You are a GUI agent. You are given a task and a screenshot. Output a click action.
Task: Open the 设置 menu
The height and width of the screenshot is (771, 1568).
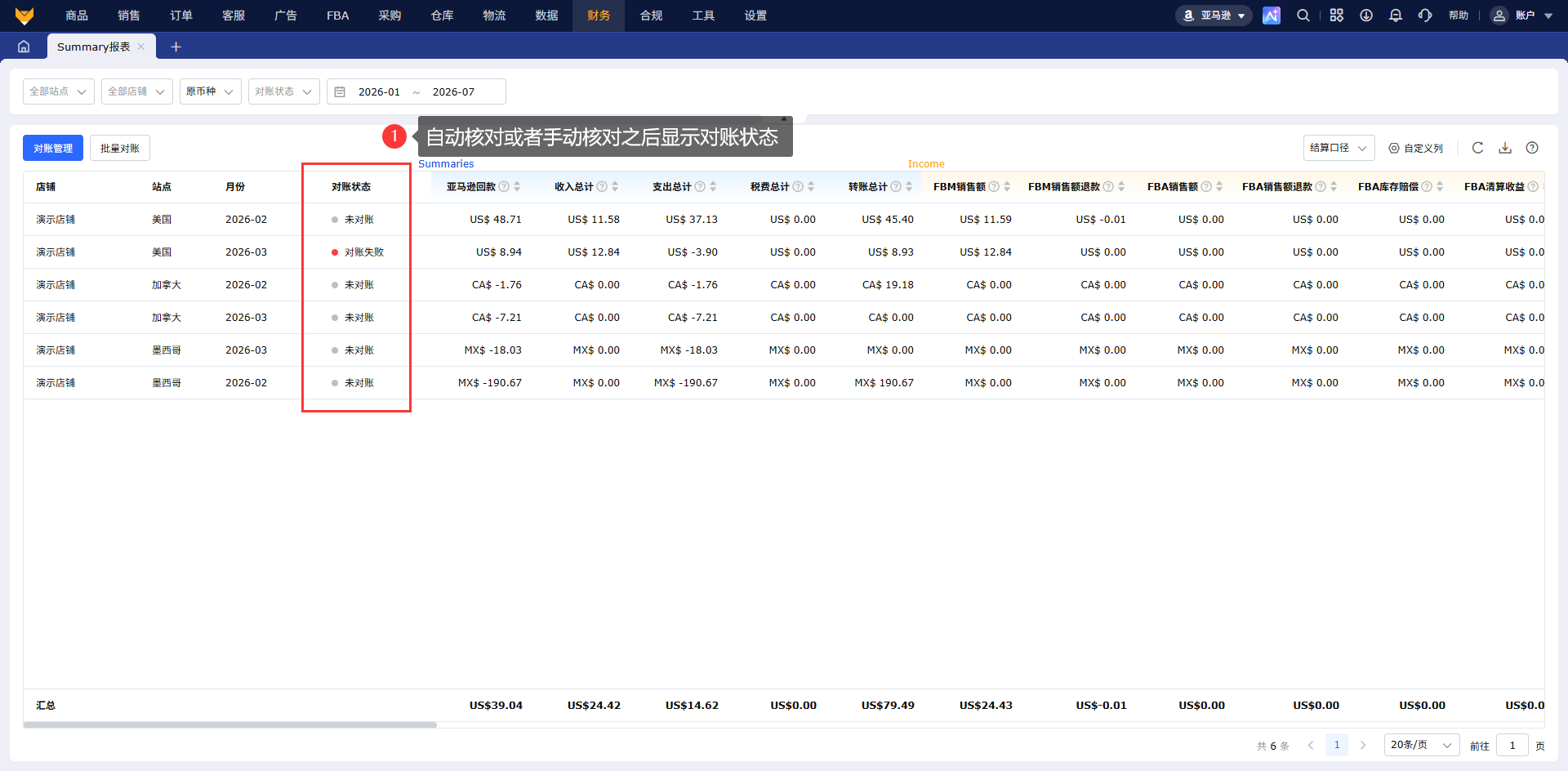pos(755,16)
